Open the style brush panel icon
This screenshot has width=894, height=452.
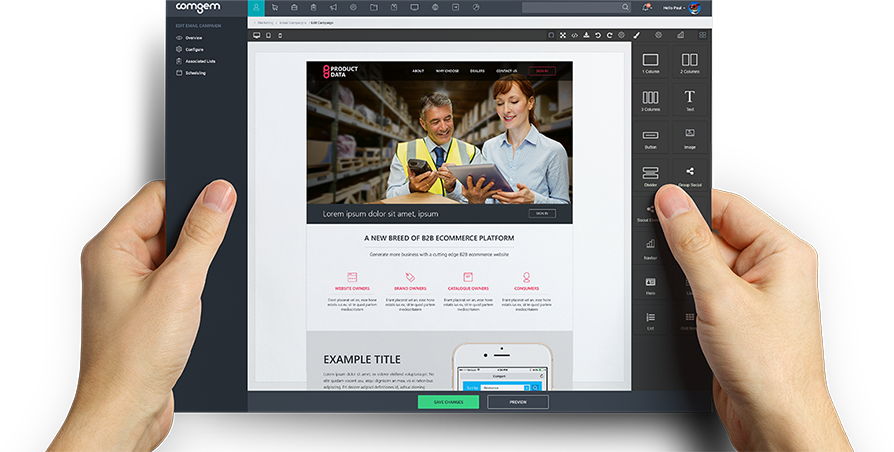[637, 35]
